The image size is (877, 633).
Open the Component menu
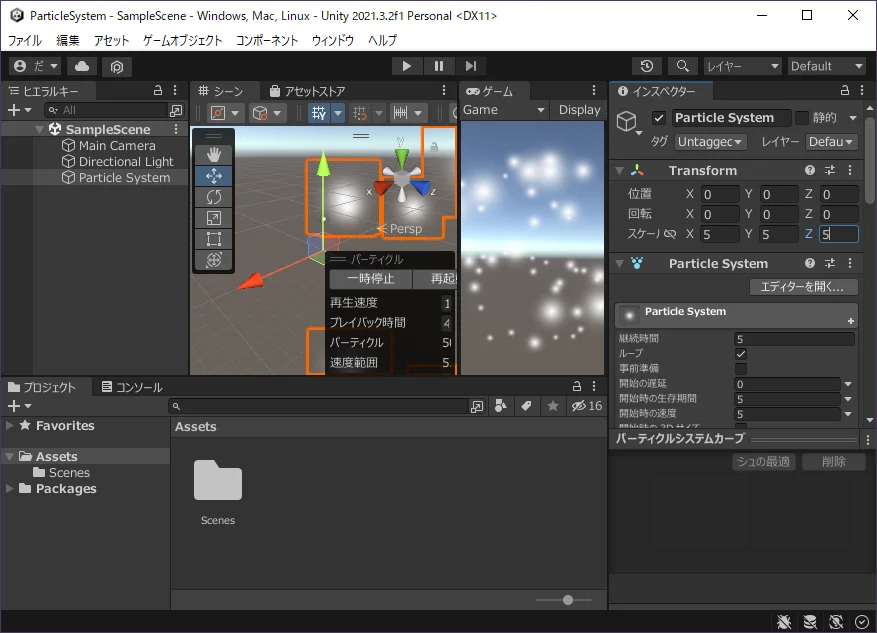click(x=267, y=40)
